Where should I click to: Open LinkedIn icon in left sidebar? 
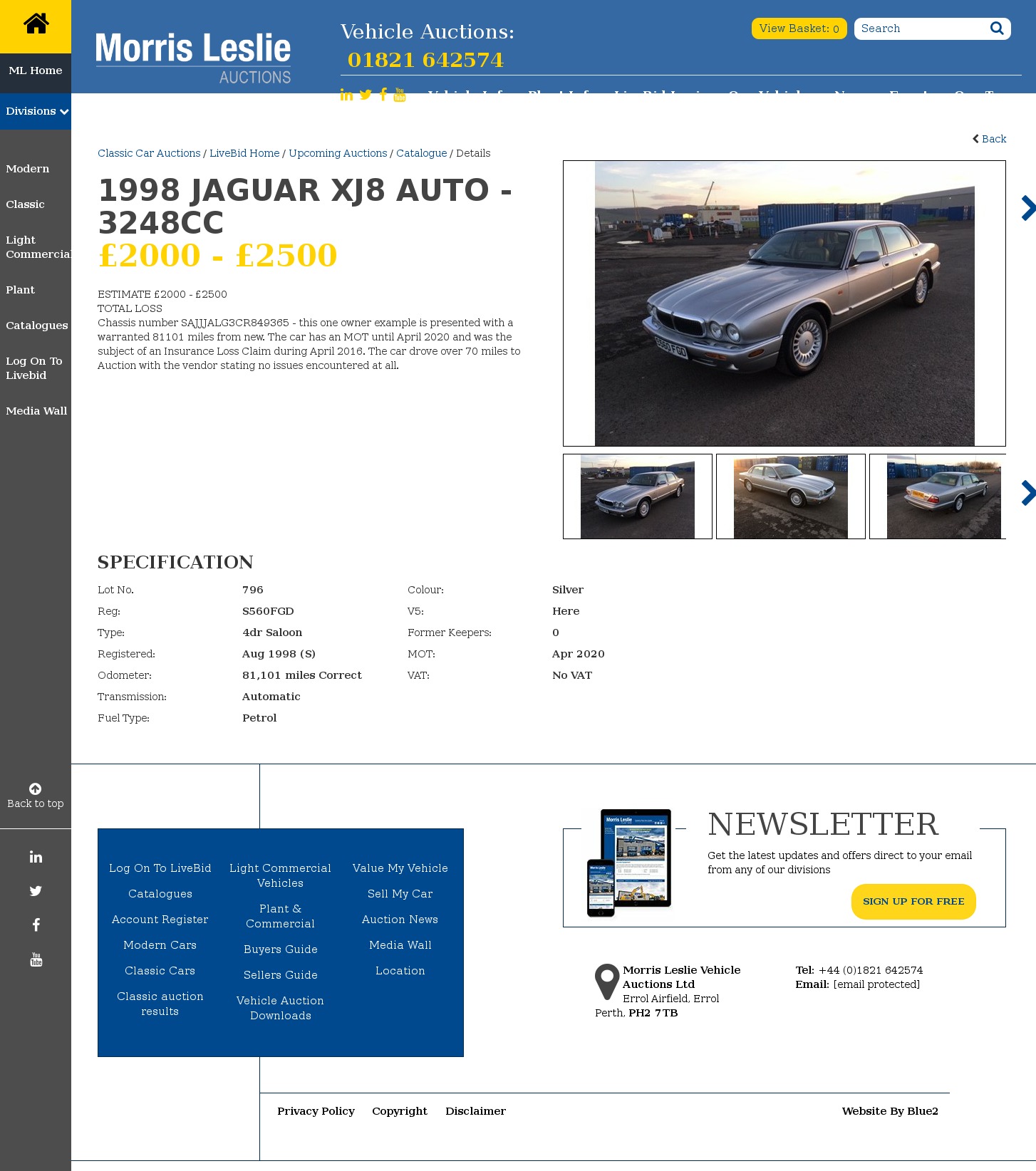pyautogui.click(x=36, y=857)
